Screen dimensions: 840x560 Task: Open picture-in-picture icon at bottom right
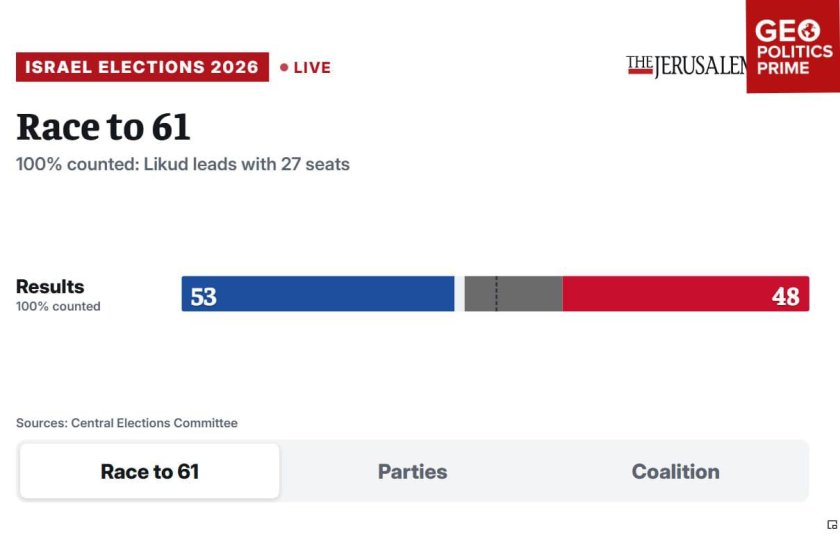click(832, 525)
